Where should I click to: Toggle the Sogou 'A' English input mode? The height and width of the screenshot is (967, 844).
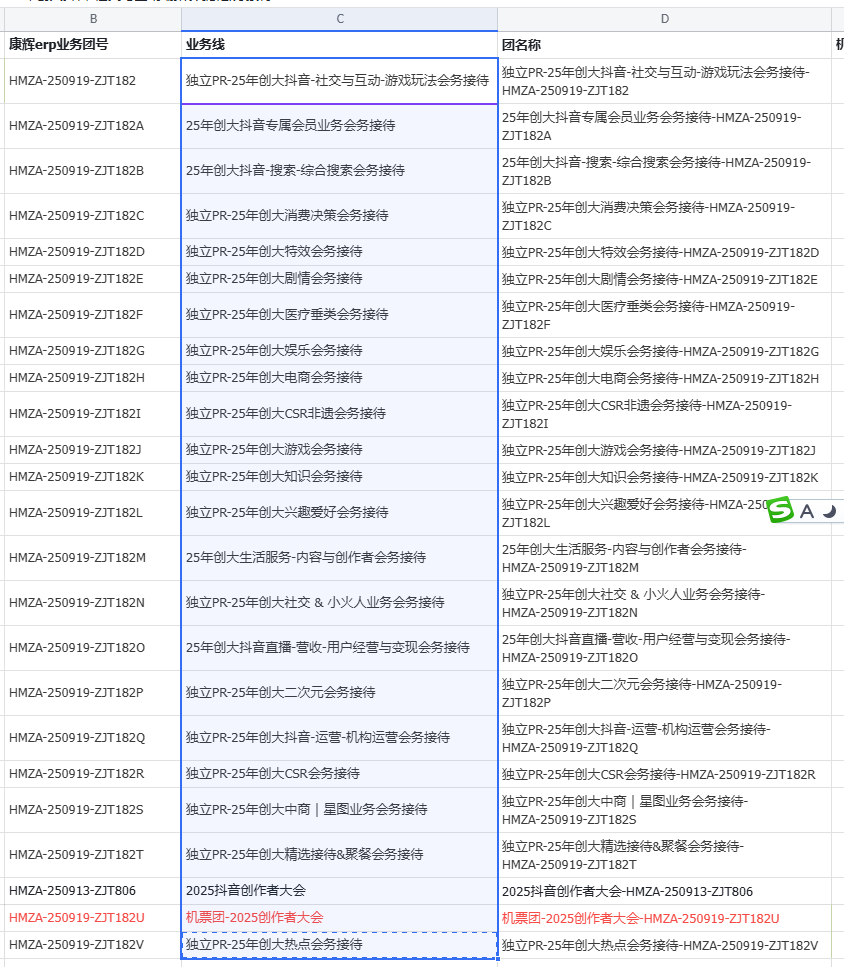[807, 512]
